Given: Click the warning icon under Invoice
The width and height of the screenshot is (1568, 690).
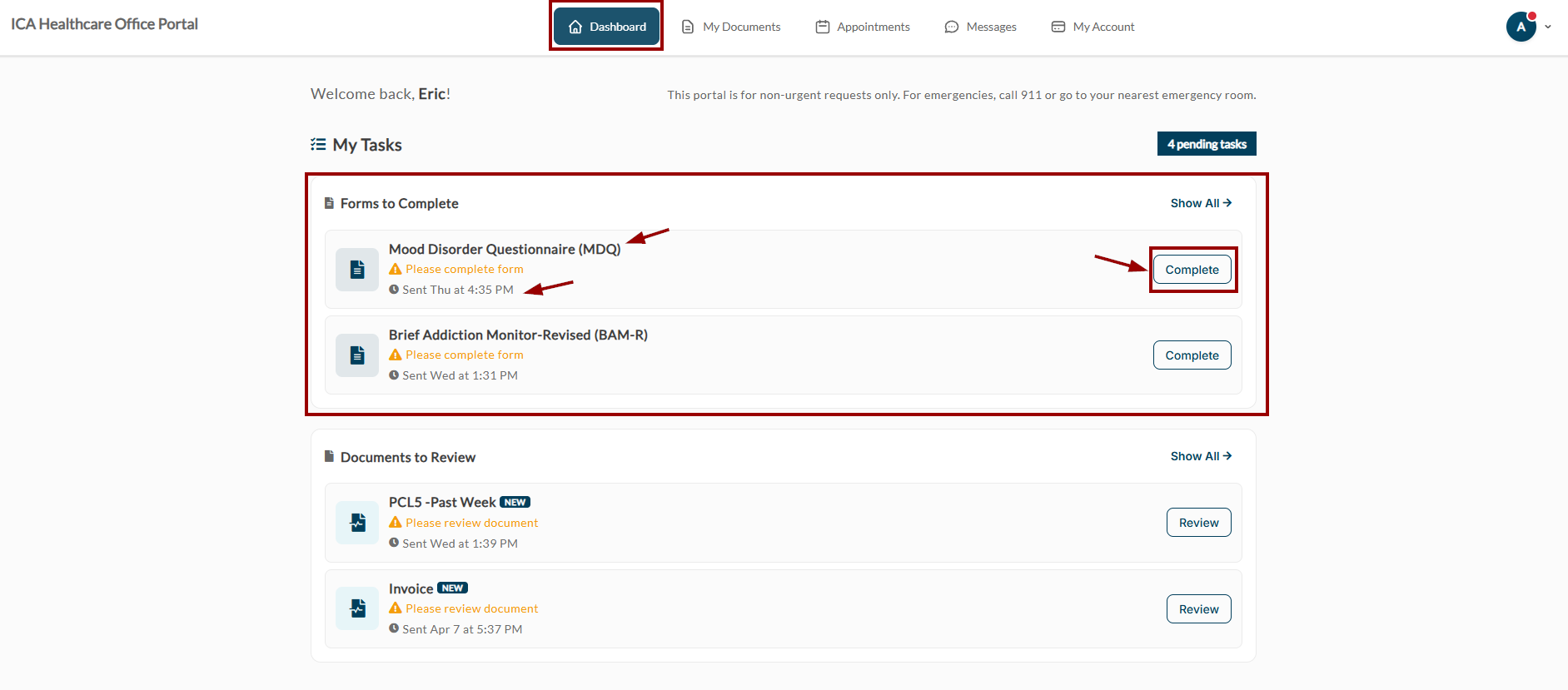Looking at the screenshot, I should tap(396, 608).
